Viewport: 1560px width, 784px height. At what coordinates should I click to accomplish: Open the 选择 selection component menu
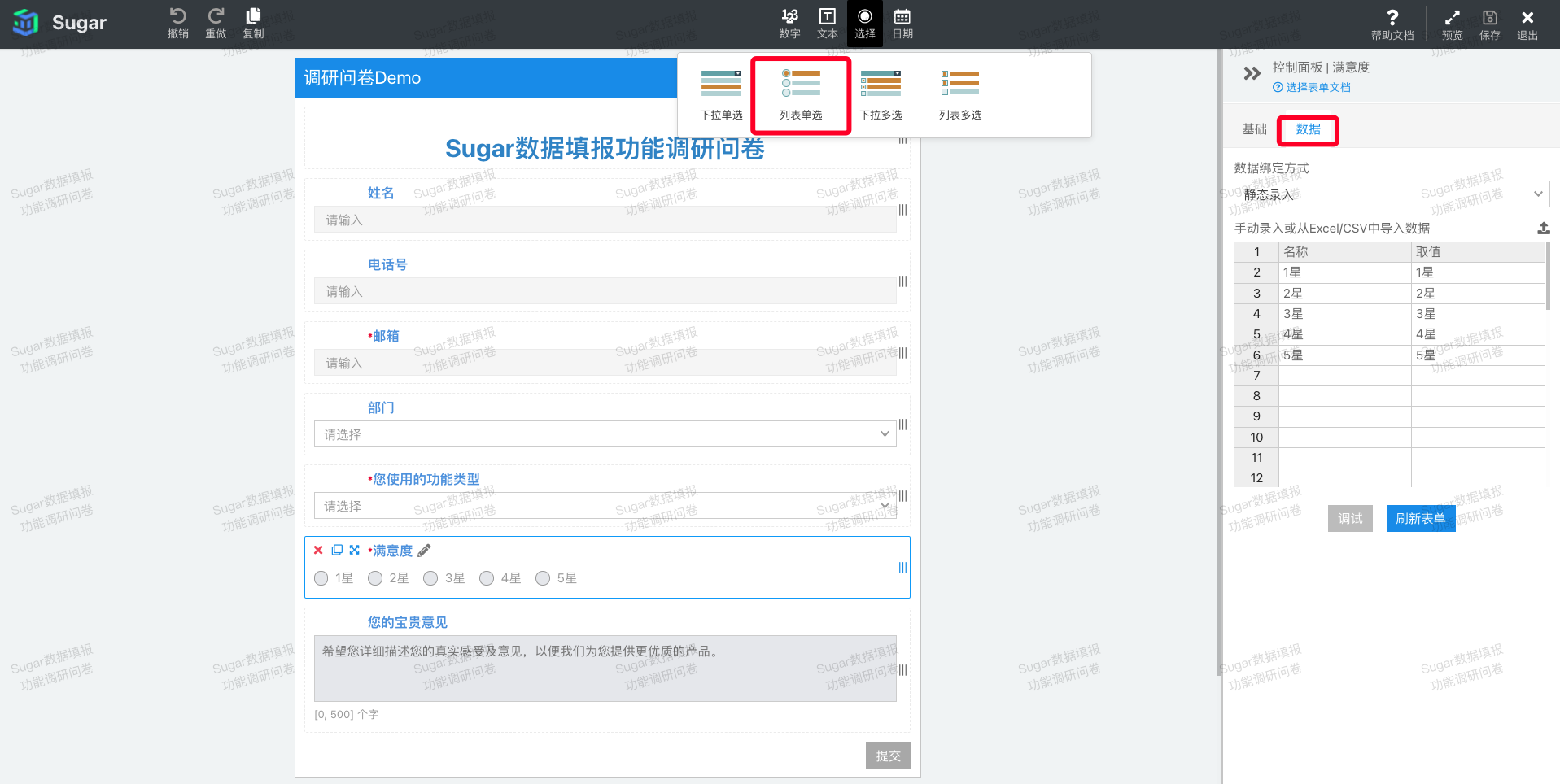tap(865, 24)
